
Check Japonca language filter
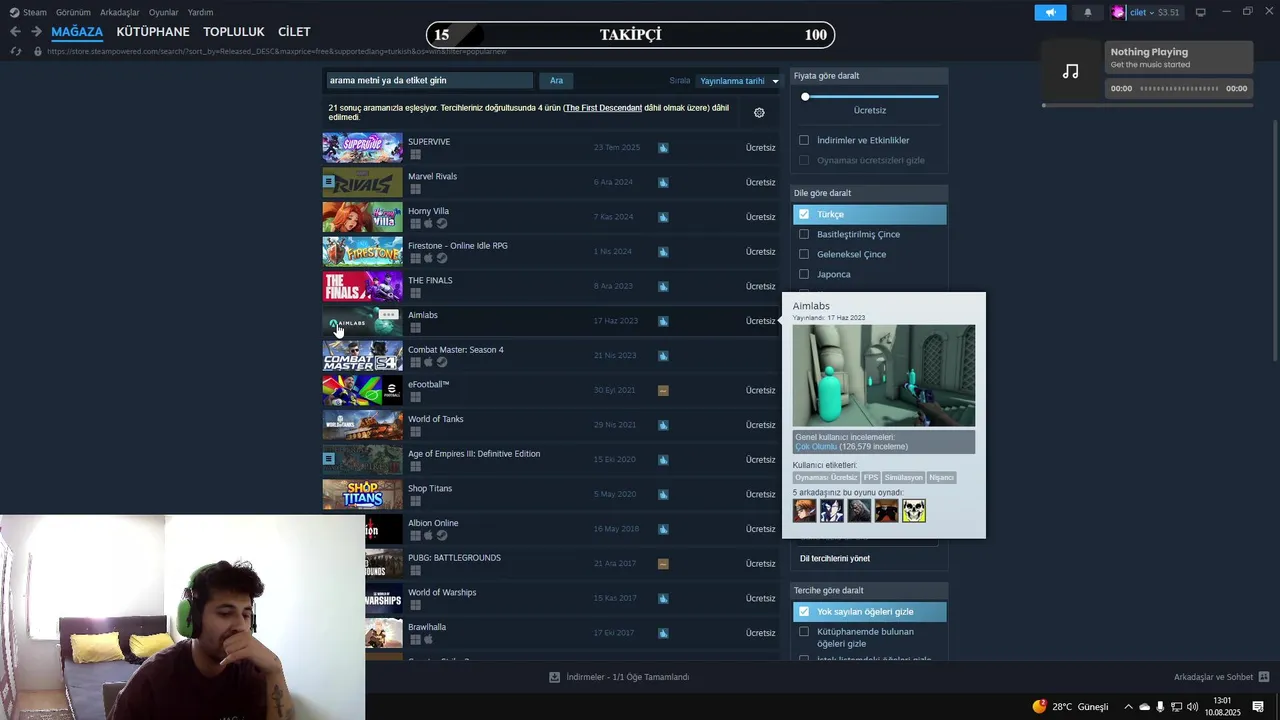(804, 274)
